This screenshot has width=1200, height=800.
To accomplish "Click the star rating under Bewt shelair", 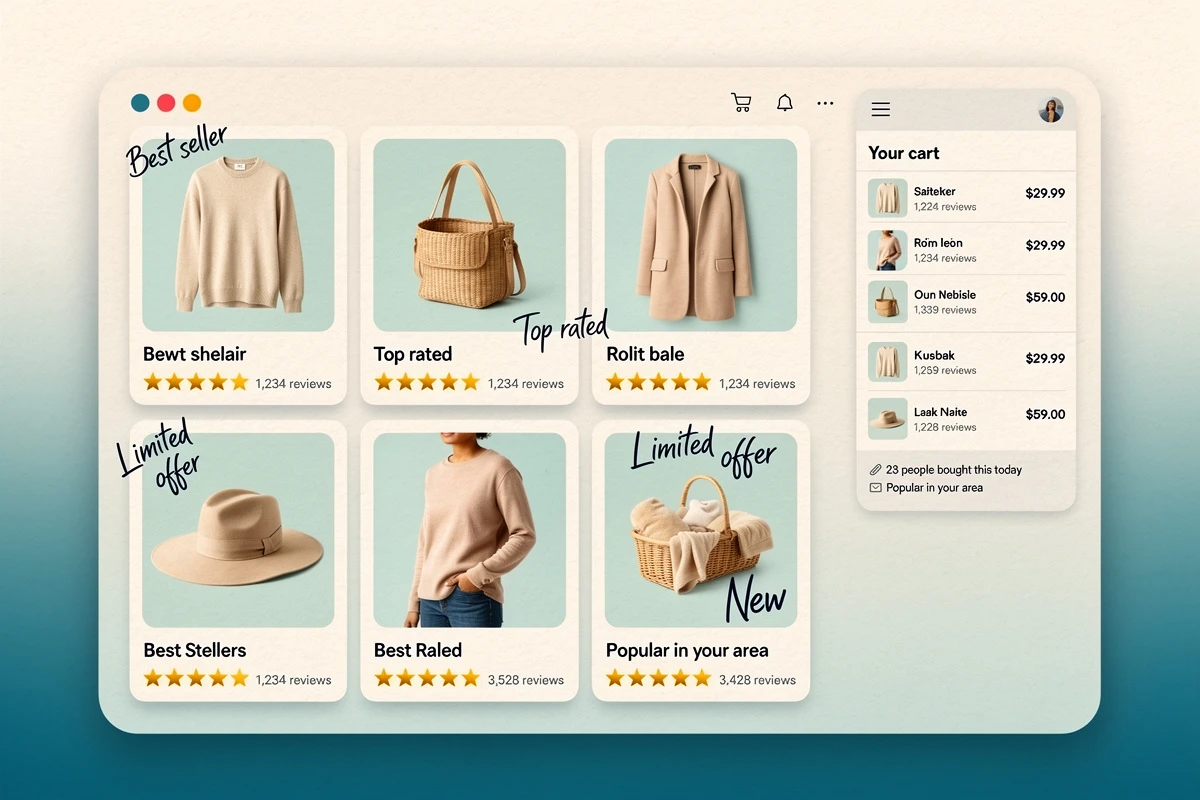I will (196, 382).
